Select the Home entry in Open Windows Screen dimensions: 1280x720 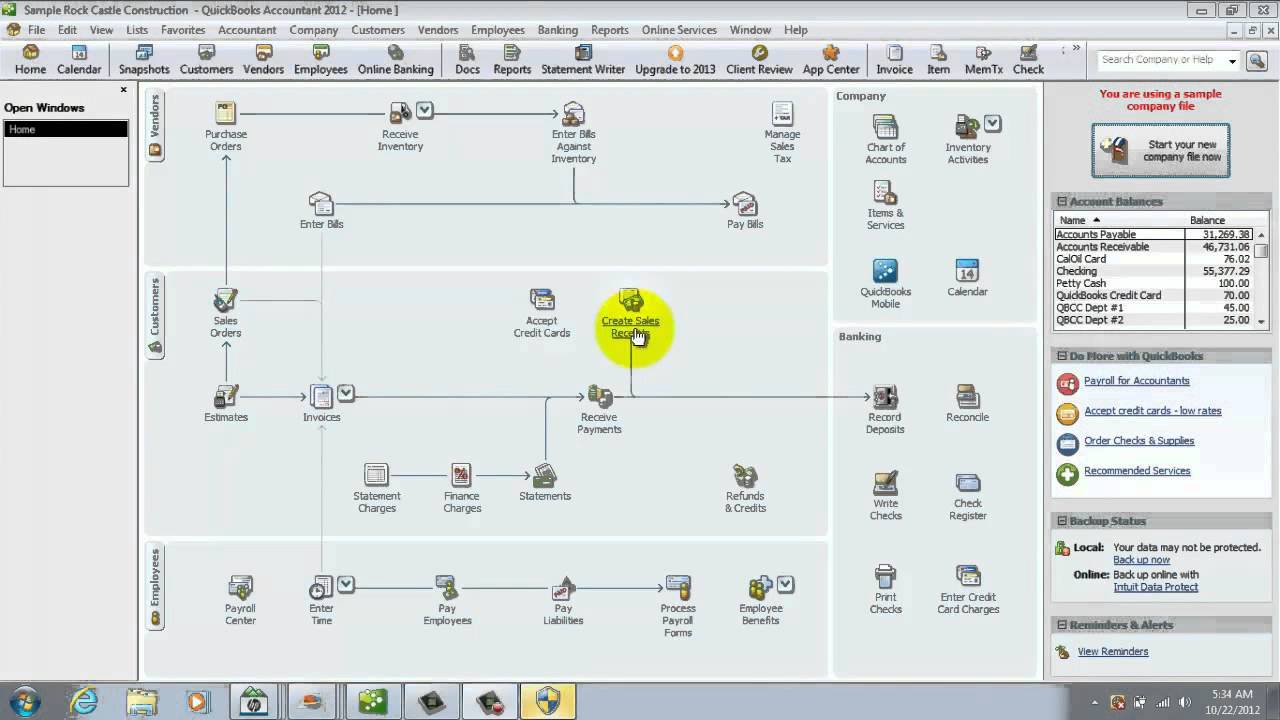66,129
